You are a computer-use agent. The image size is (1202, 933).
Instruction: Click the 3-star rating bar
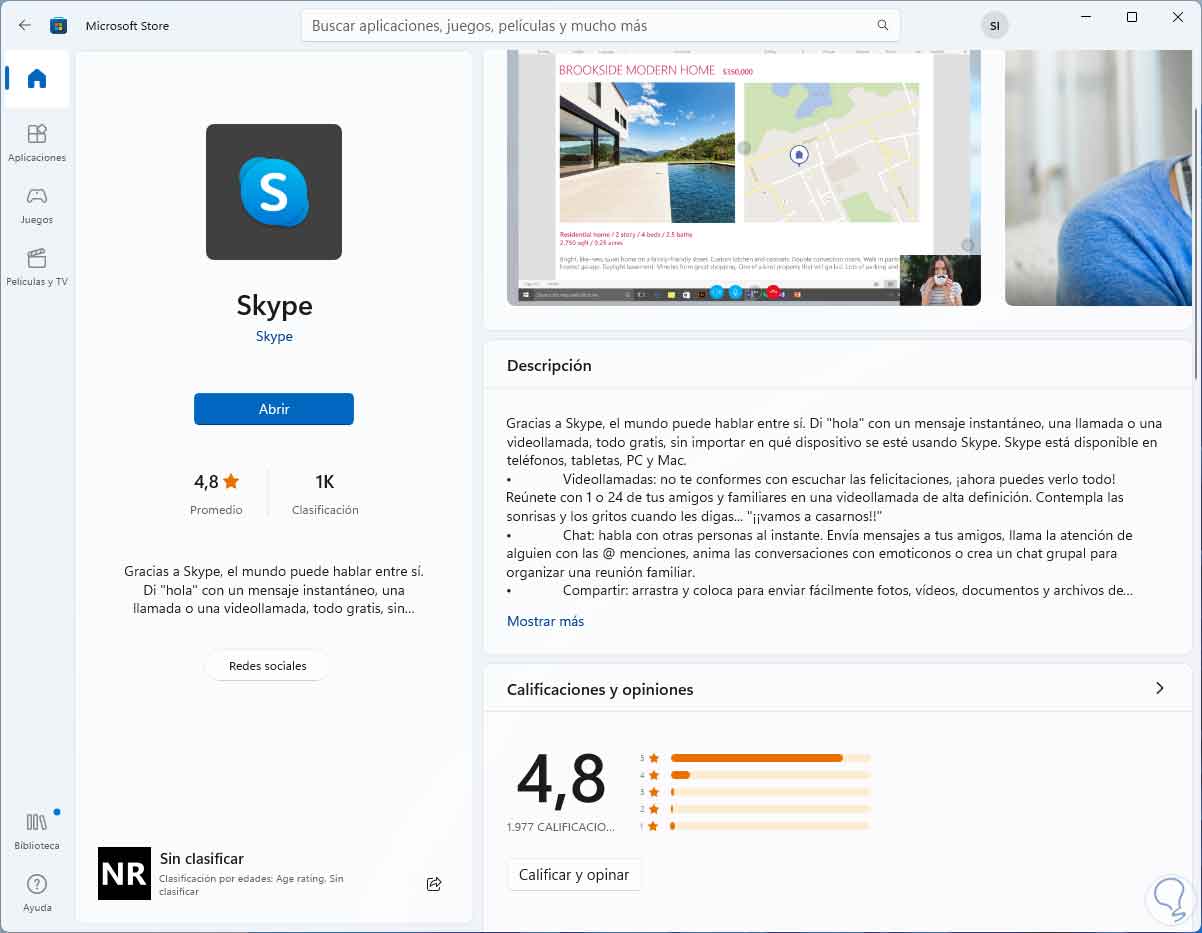(x=771, y=792)
